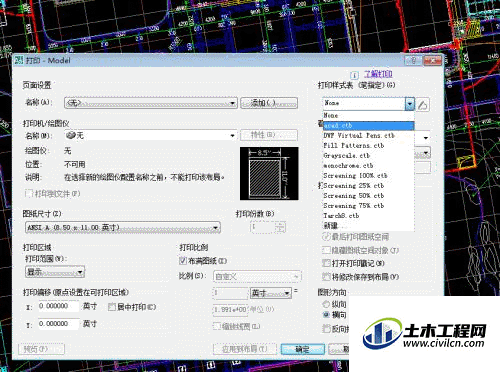Open the 了解打印 link
Image resolution: width=500 pixels, height=372 pixels.
(x=378, y=74)
